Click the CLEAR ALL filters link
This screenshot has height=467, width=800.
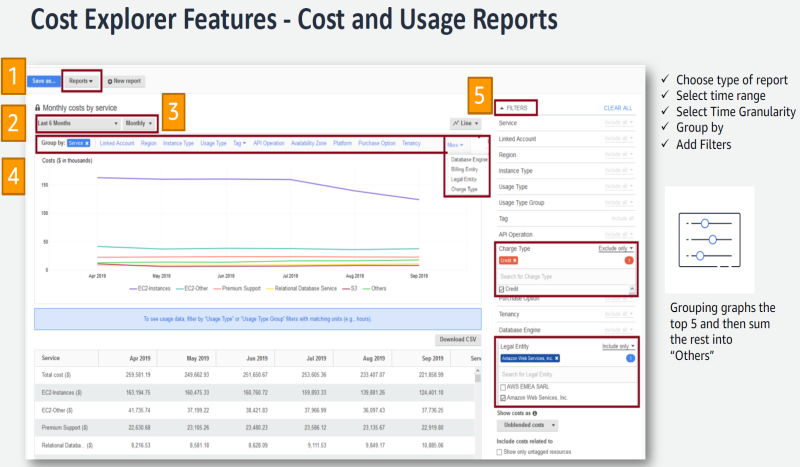(618, 108)
